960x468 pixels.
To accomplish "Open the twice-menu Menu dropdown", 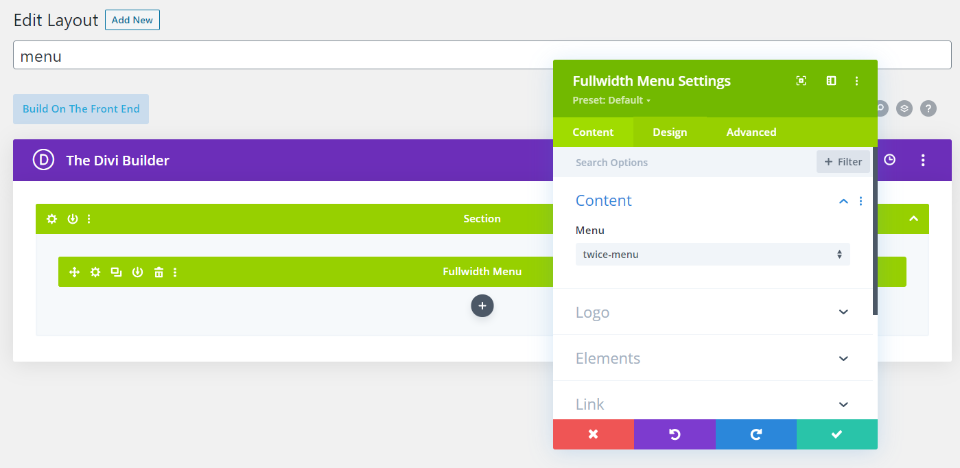I will click(x=712, y=255).
